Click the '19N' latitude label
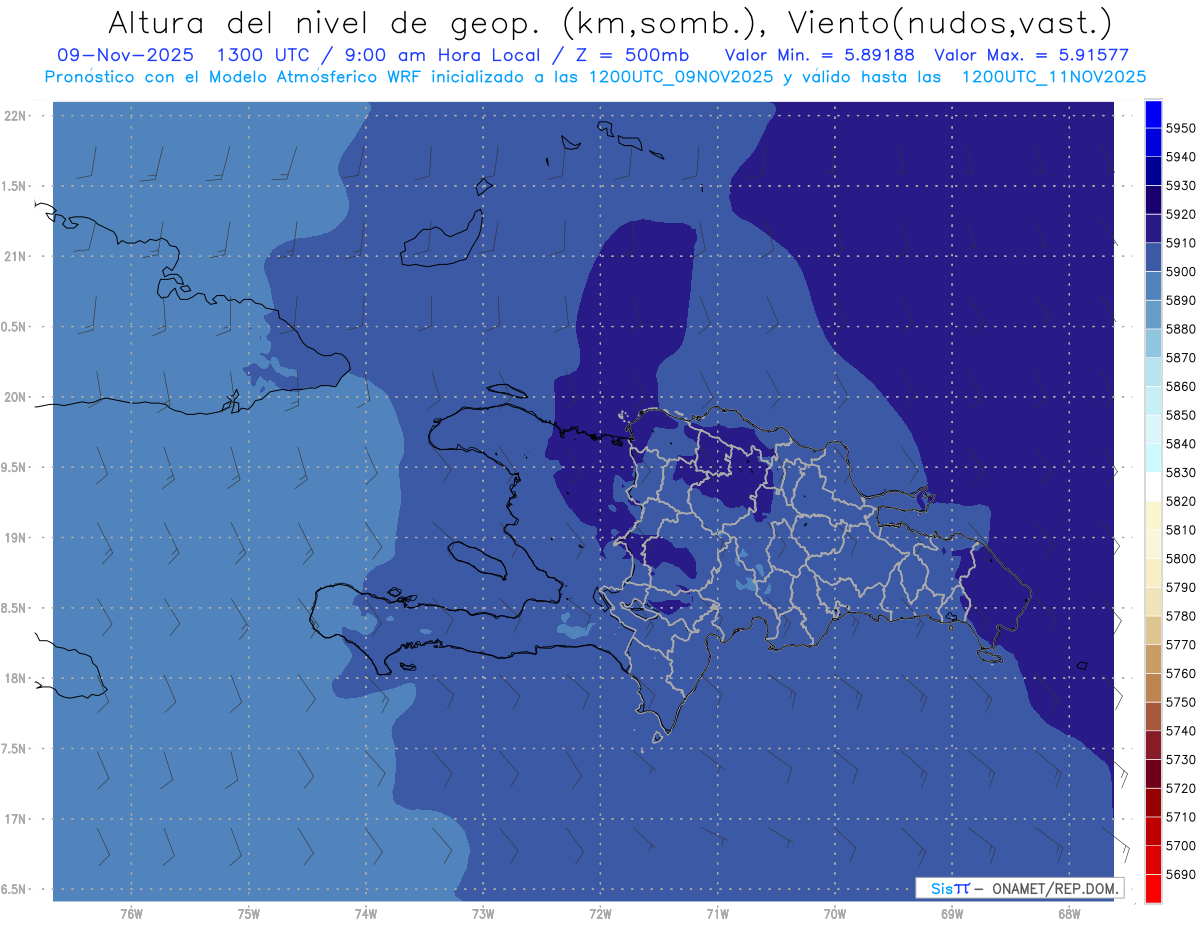 coord(14,538)
